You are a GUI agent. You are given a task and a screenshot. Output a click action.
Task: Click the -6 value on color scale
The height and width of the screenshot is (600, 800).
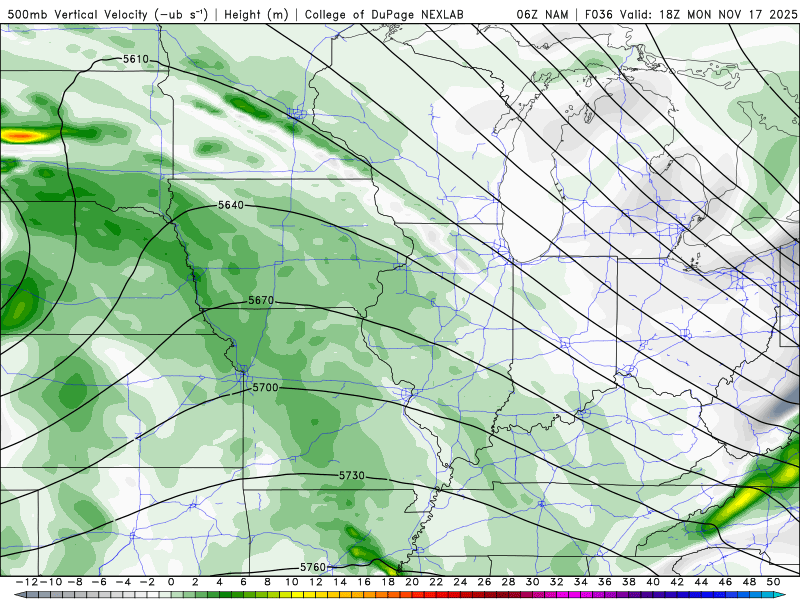point(98,582)
